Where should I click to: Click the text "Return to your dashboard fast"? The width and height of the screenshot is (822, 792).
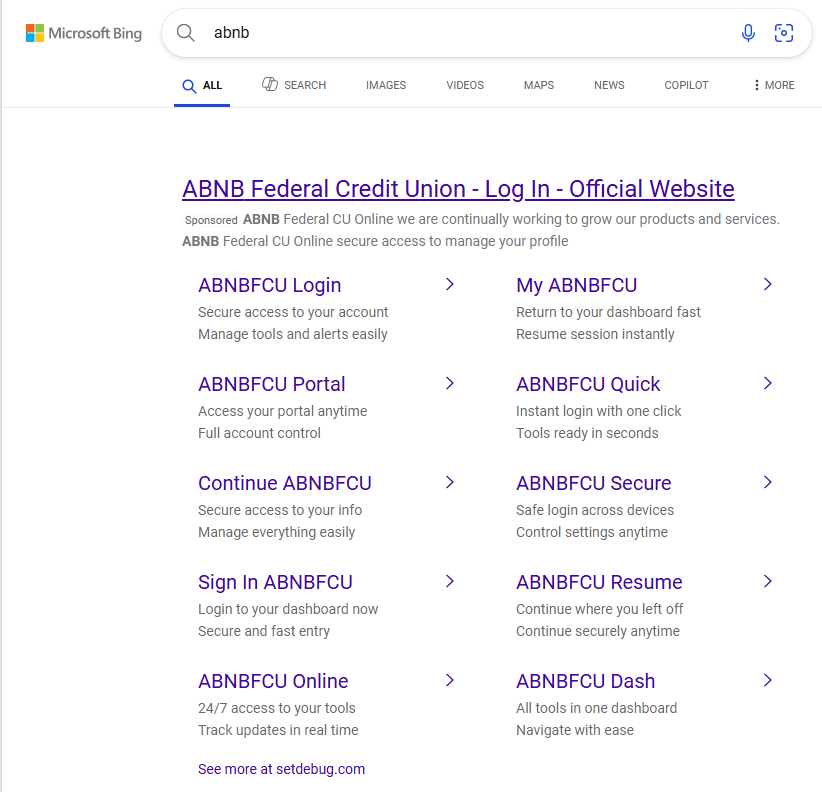[608, 312]
